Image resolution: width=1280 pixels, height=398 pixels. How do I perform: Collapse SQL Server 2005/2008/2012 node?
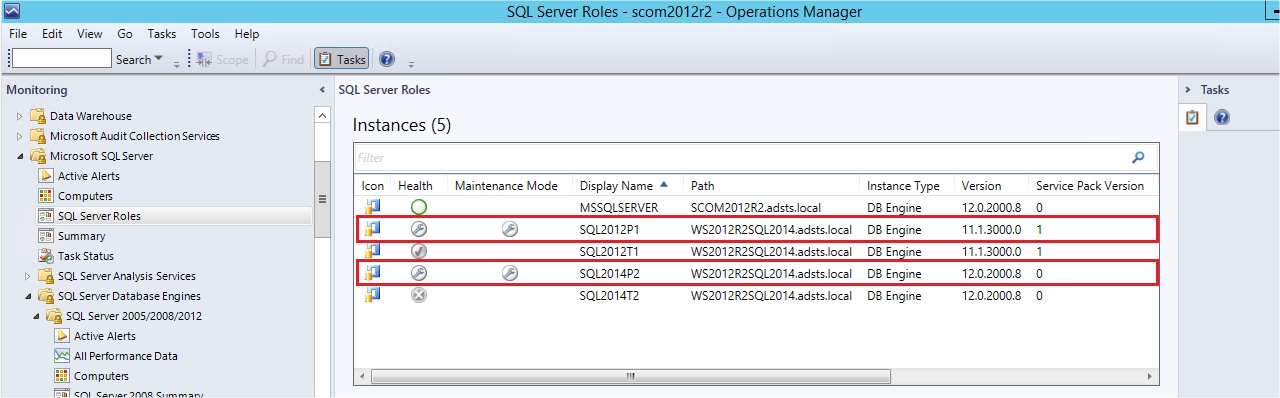[x=35, y=316]
